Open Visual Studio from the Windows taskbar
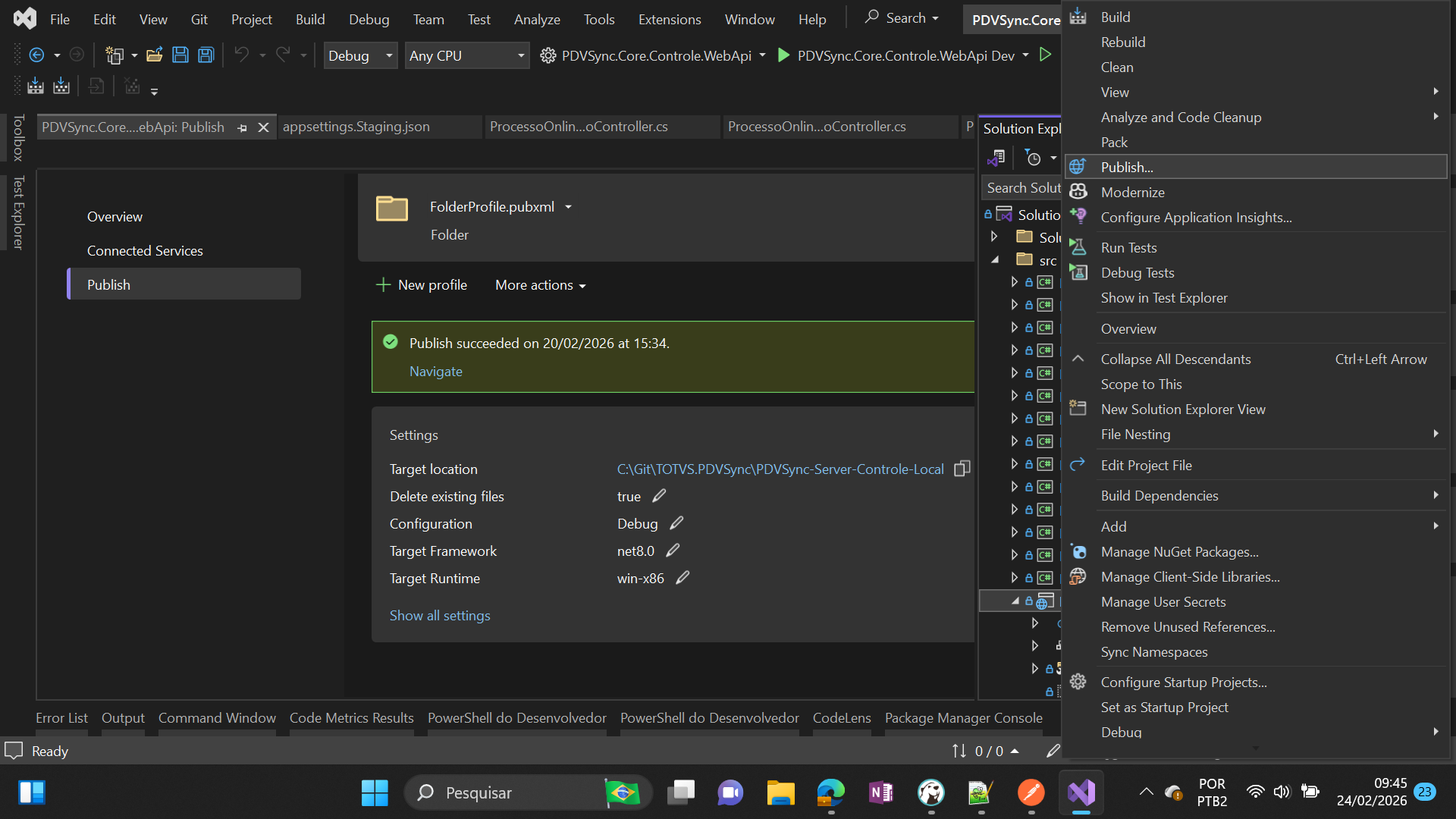The width and height of the screenshot is (1456, 819). pyautogui.click(x=1081, y=792)
